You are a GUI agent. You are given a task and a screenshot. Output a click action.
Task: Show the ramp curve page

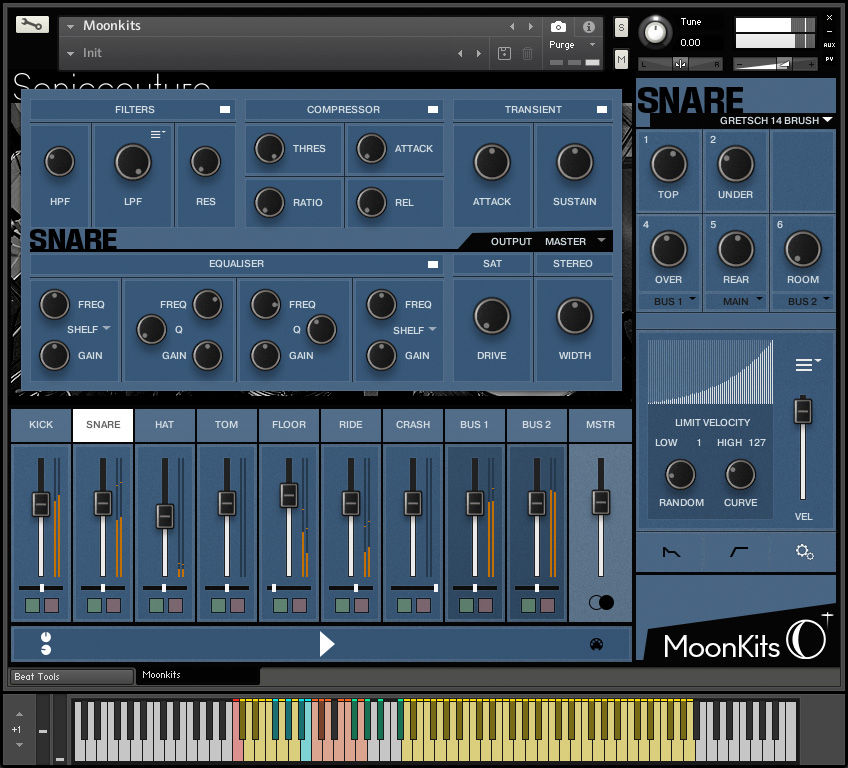(x=738, y=552)
